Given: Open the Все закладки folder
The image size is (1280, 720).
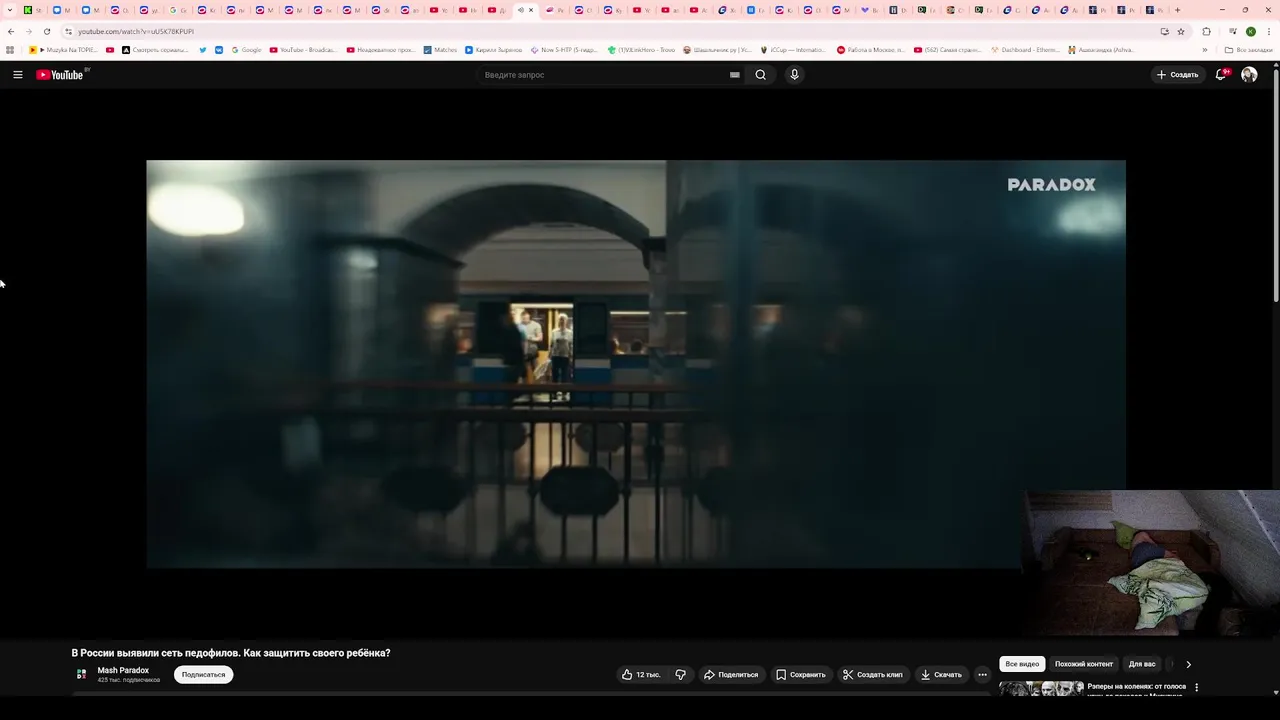Looking at the screenshot, I should [x=1249, y=49].
